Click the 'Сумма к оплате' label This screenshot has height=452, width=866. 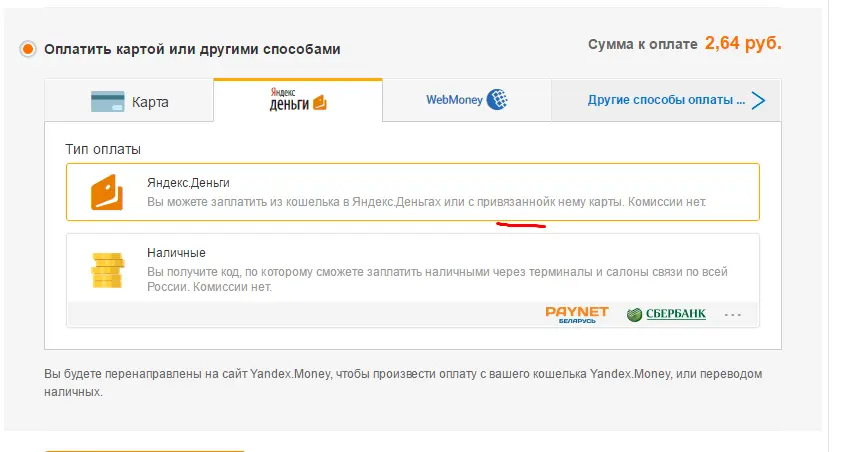click(x=642, y=44)
